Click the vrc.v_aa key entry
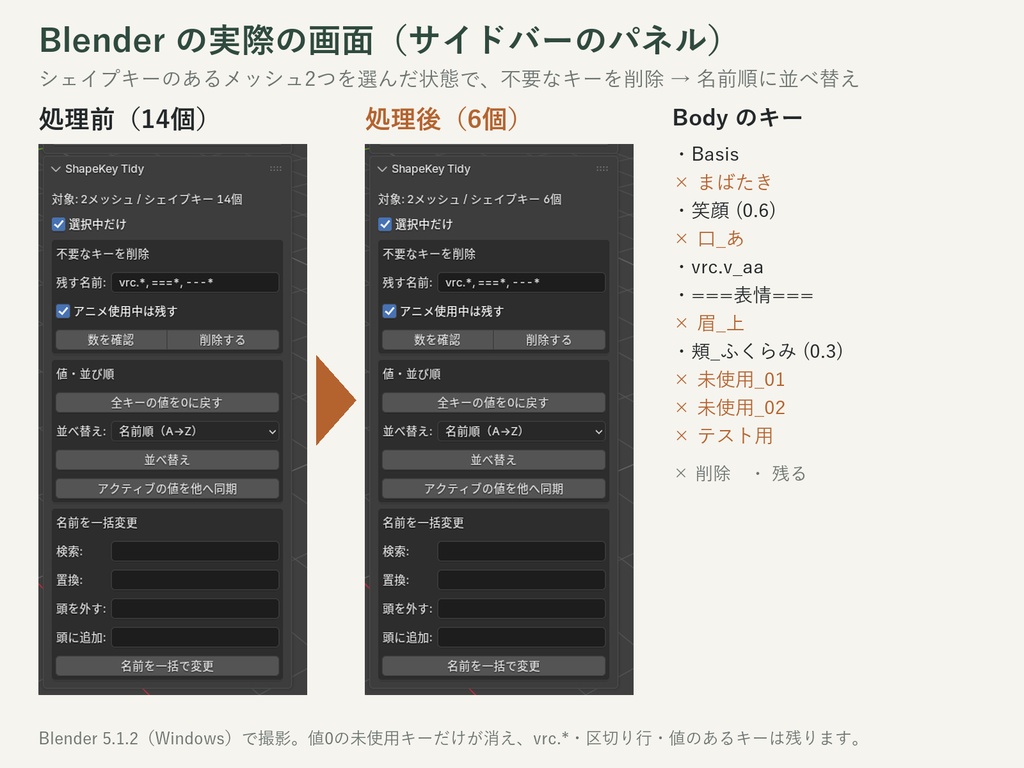1024x768 pixels. point(728,268)
